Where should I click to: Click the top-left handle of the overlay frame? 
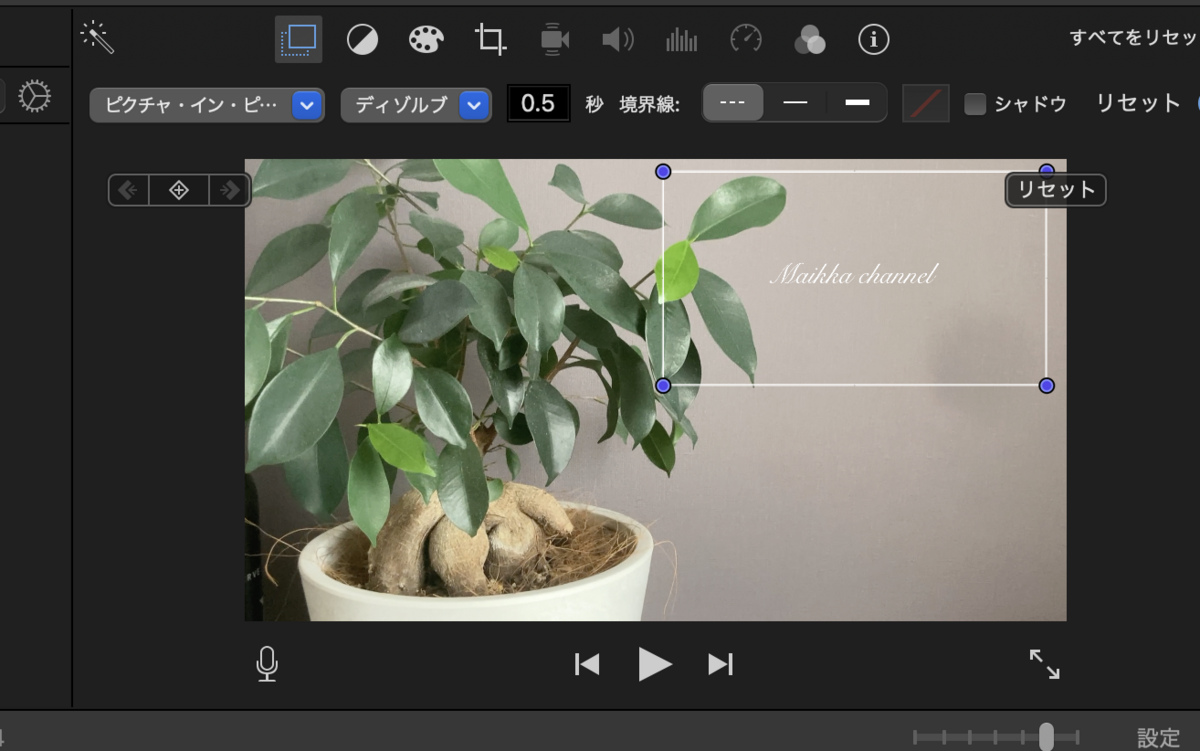pos(663,172)
